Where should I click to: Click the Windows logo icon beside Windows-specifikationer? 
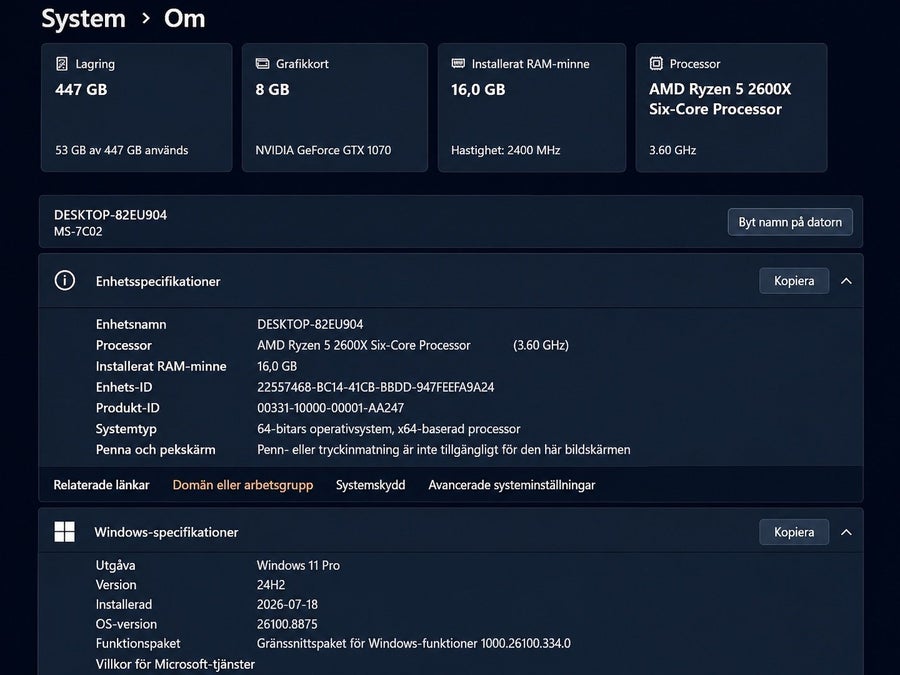(x=64, y=532)
